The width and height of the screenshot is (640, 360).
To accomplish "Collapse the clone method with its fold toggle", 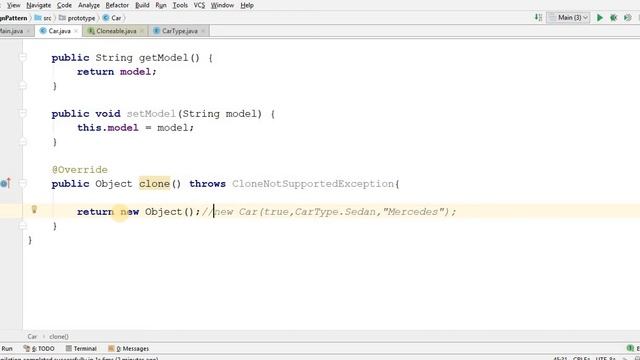I will [23, 183].
